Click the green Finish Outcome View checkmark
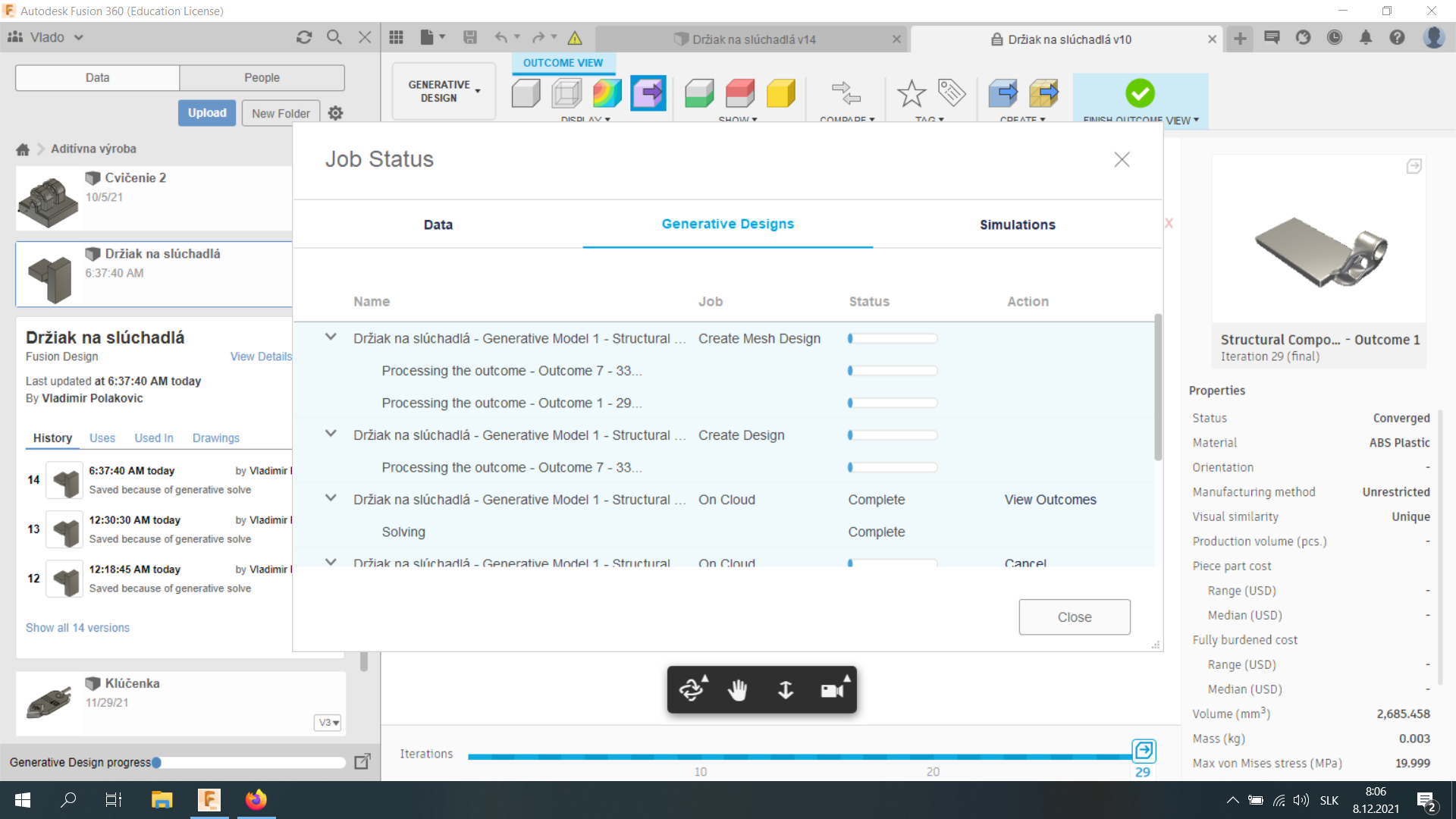 (x=1140, y=93)
